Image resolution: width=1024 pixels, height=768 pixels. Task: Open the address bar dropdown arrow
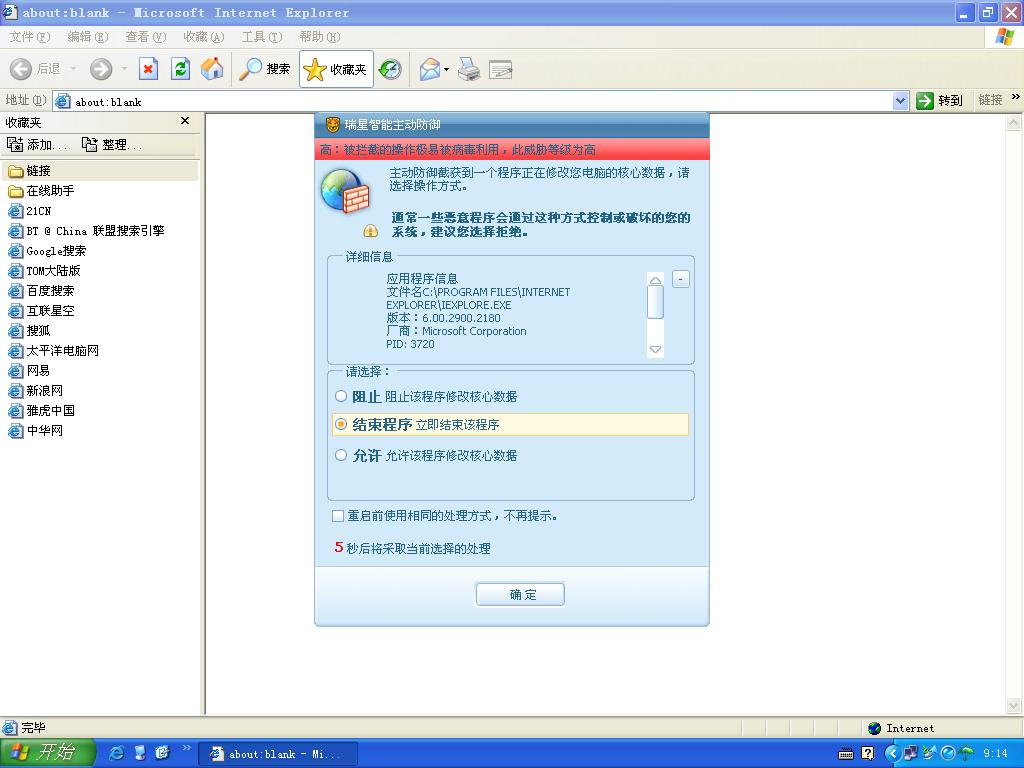coord(899,100)
